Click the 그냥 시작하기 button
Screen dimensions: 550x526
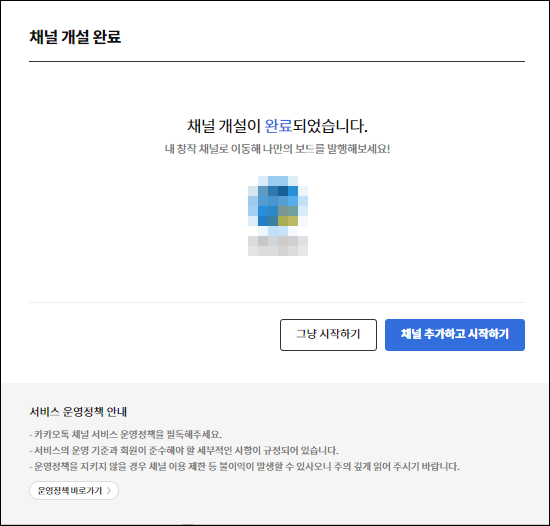click(328, 335)
